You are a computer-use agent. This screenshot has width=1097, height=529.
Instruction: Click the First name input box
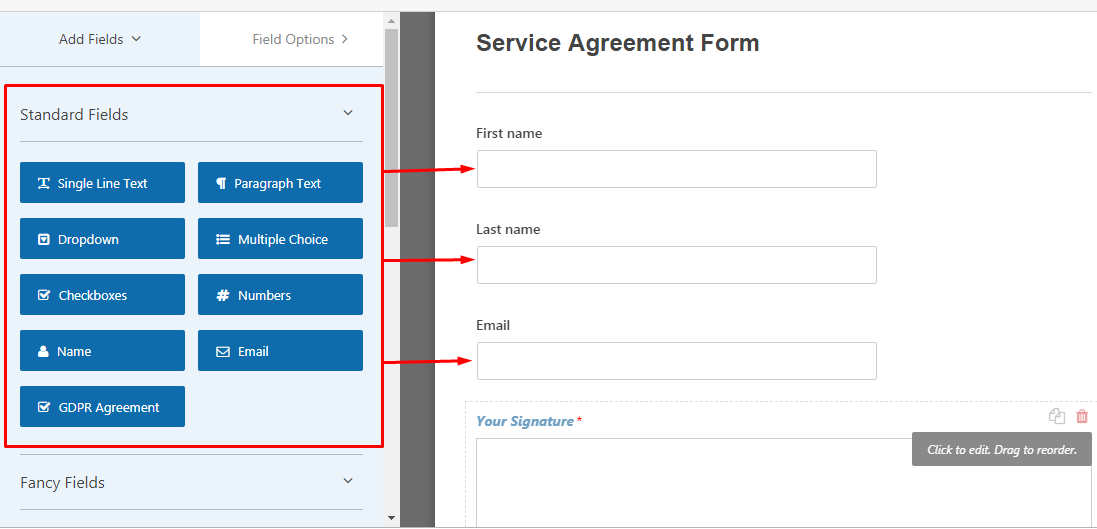676,169
